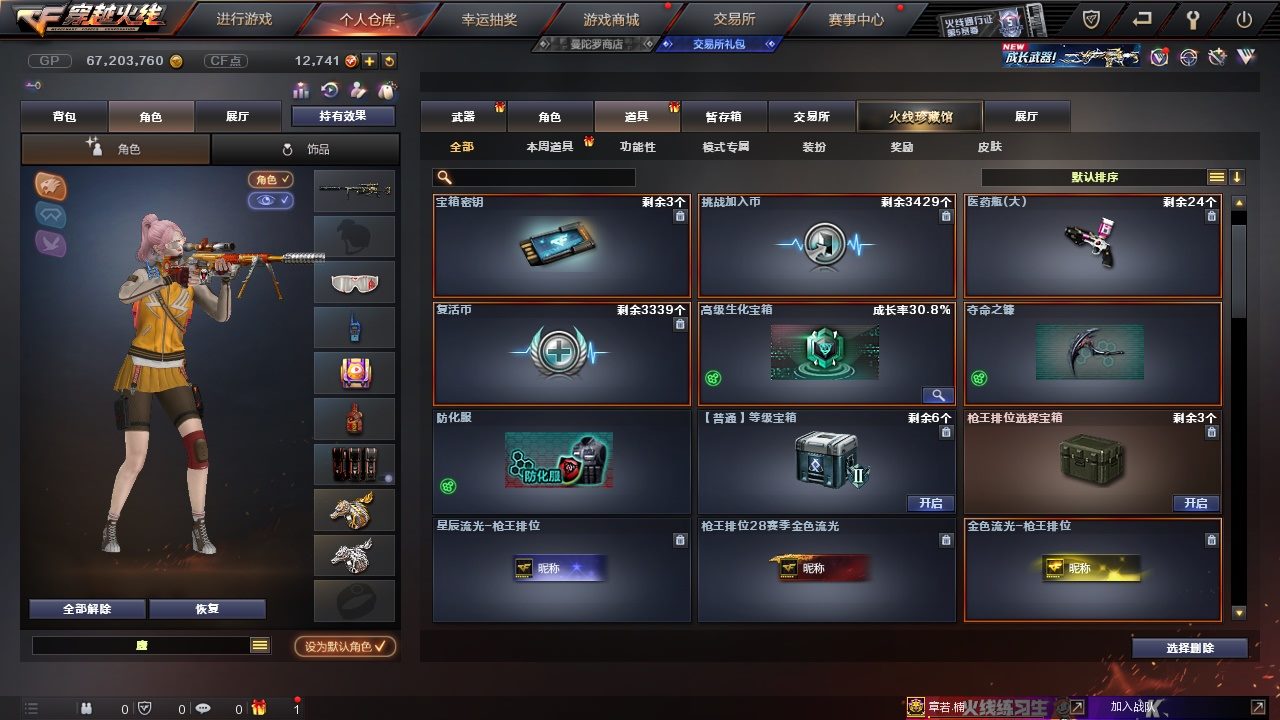Click the plus icon beside CF点 balance

coord(369,61)
